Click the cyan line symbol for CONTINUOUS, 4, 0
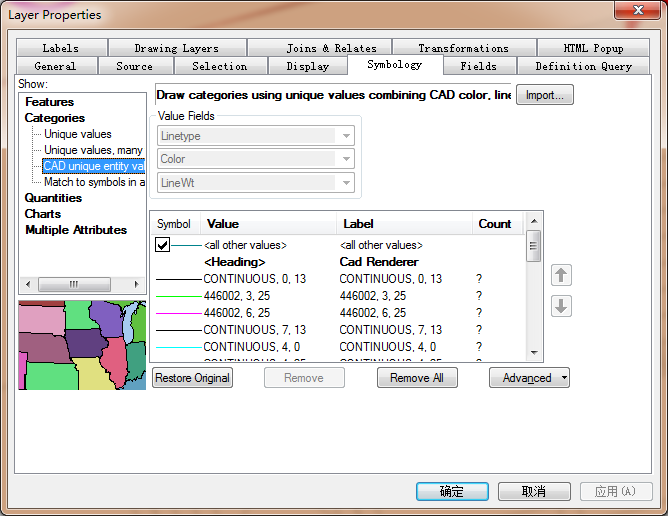This screenshot has width=668, height=516. tap(179, 347)
